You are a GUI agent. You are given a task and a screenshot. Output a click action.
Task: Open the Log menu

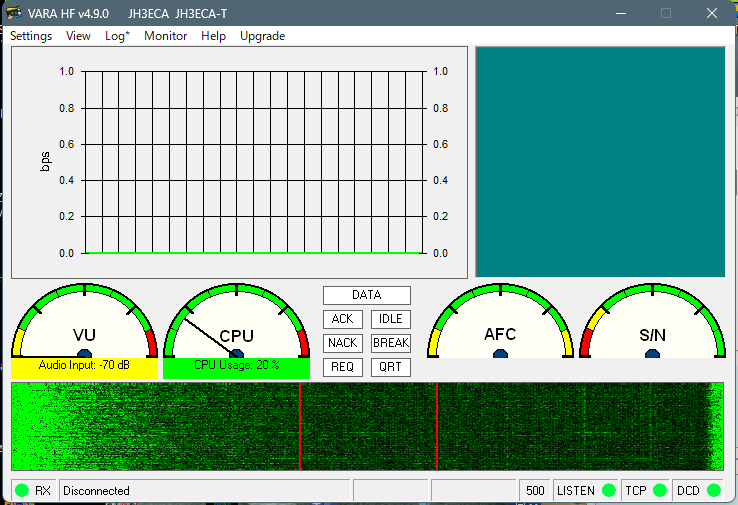pyautogui.click(x=117, y=36)
